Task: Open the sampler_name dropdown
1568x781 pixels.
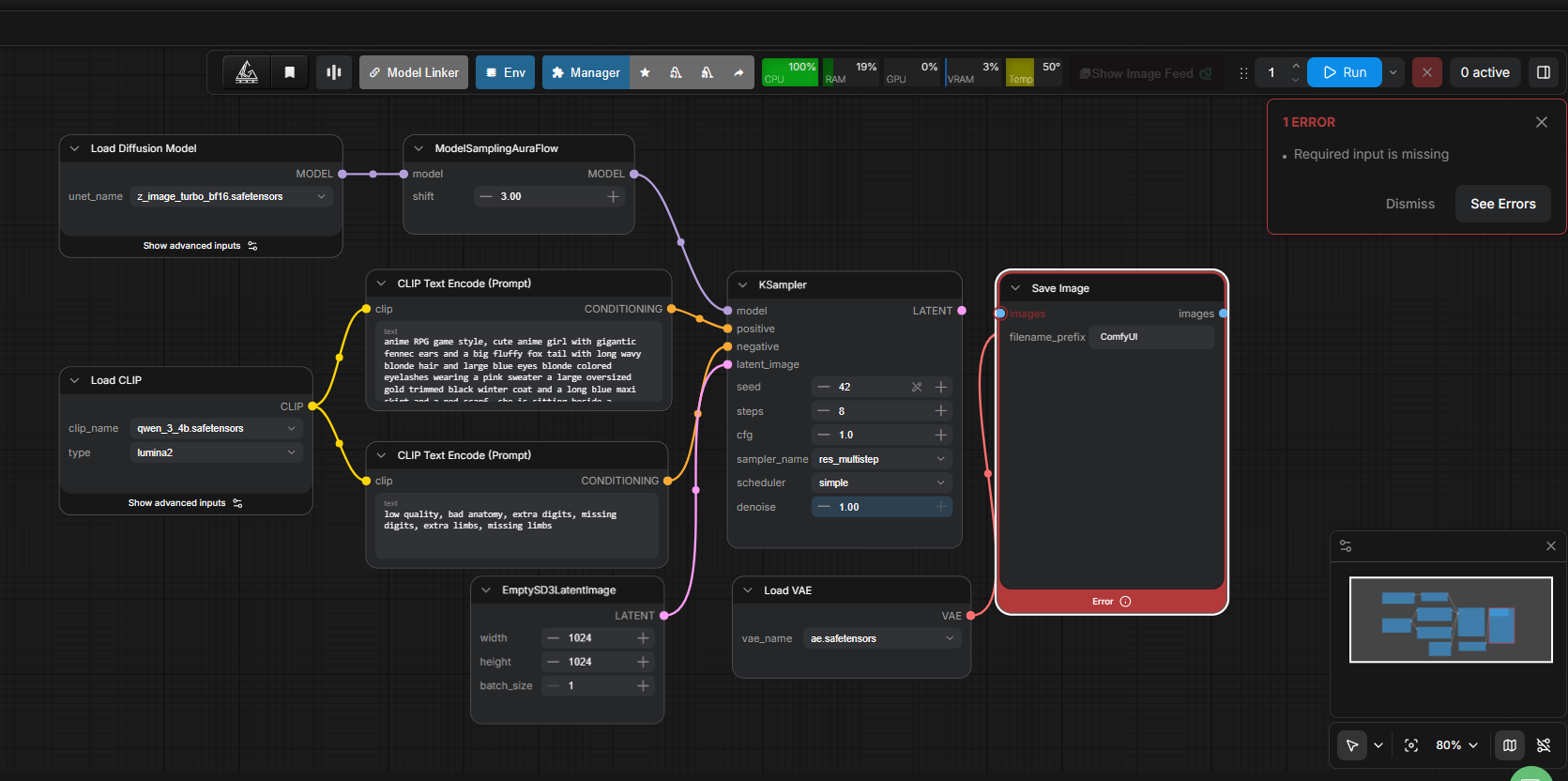Action: coord(882,459)
